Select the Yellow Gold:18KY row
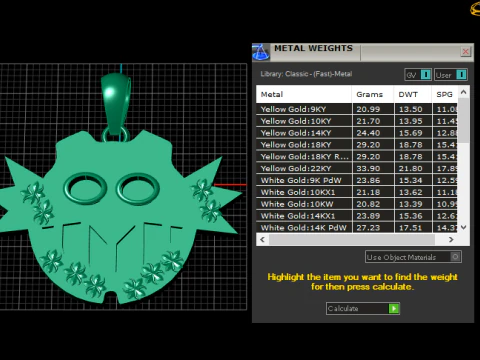 click(357, 145)
